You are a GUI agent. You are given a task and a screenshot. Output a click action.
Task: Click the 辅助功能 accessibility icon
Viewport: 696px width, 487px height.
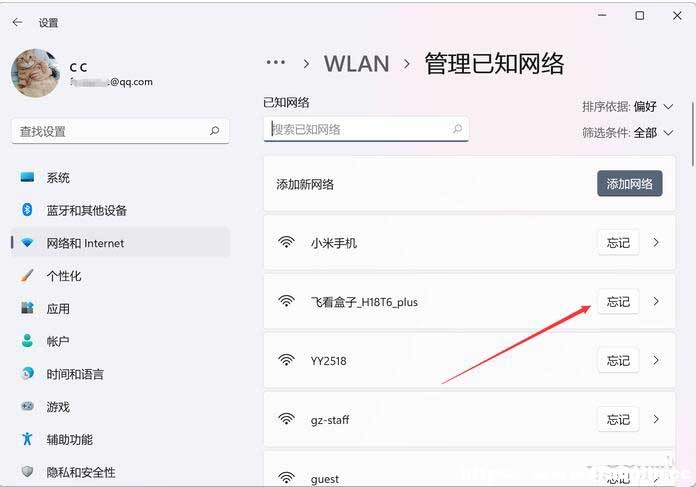click(x=27, y=439)
